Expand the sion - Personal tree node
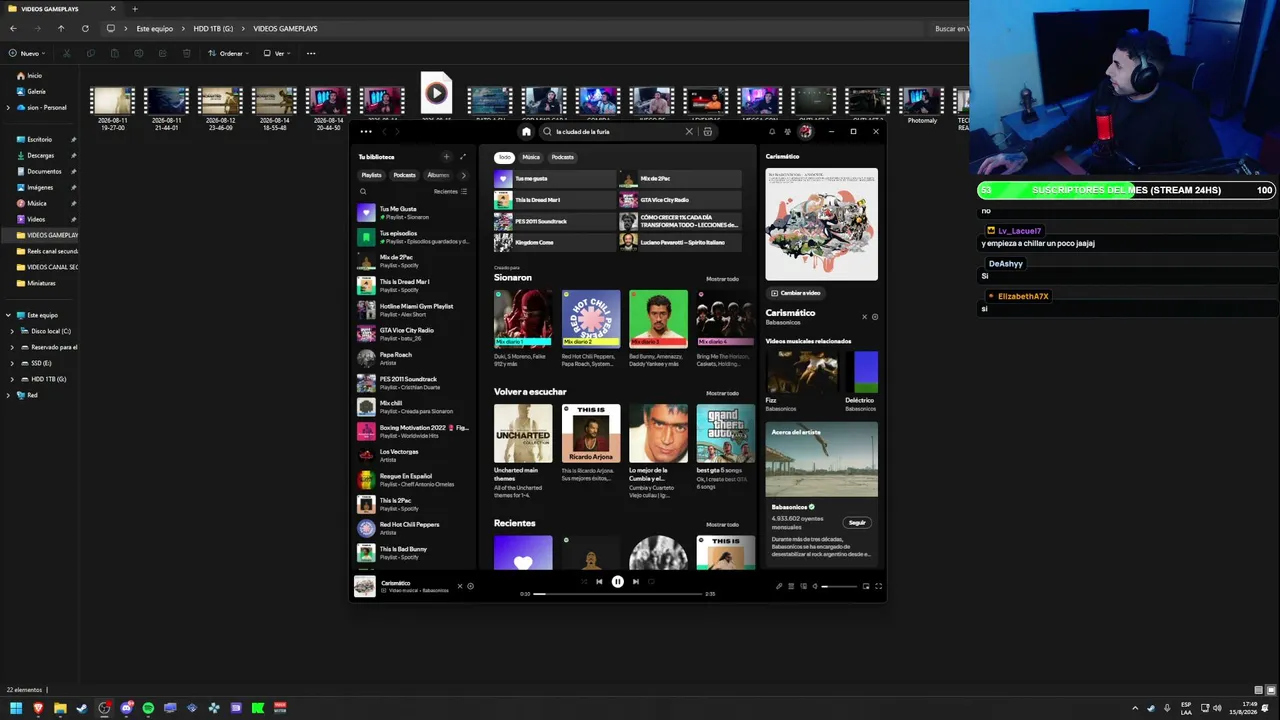Screen dimensions: 1280x720 coord(8,107)
